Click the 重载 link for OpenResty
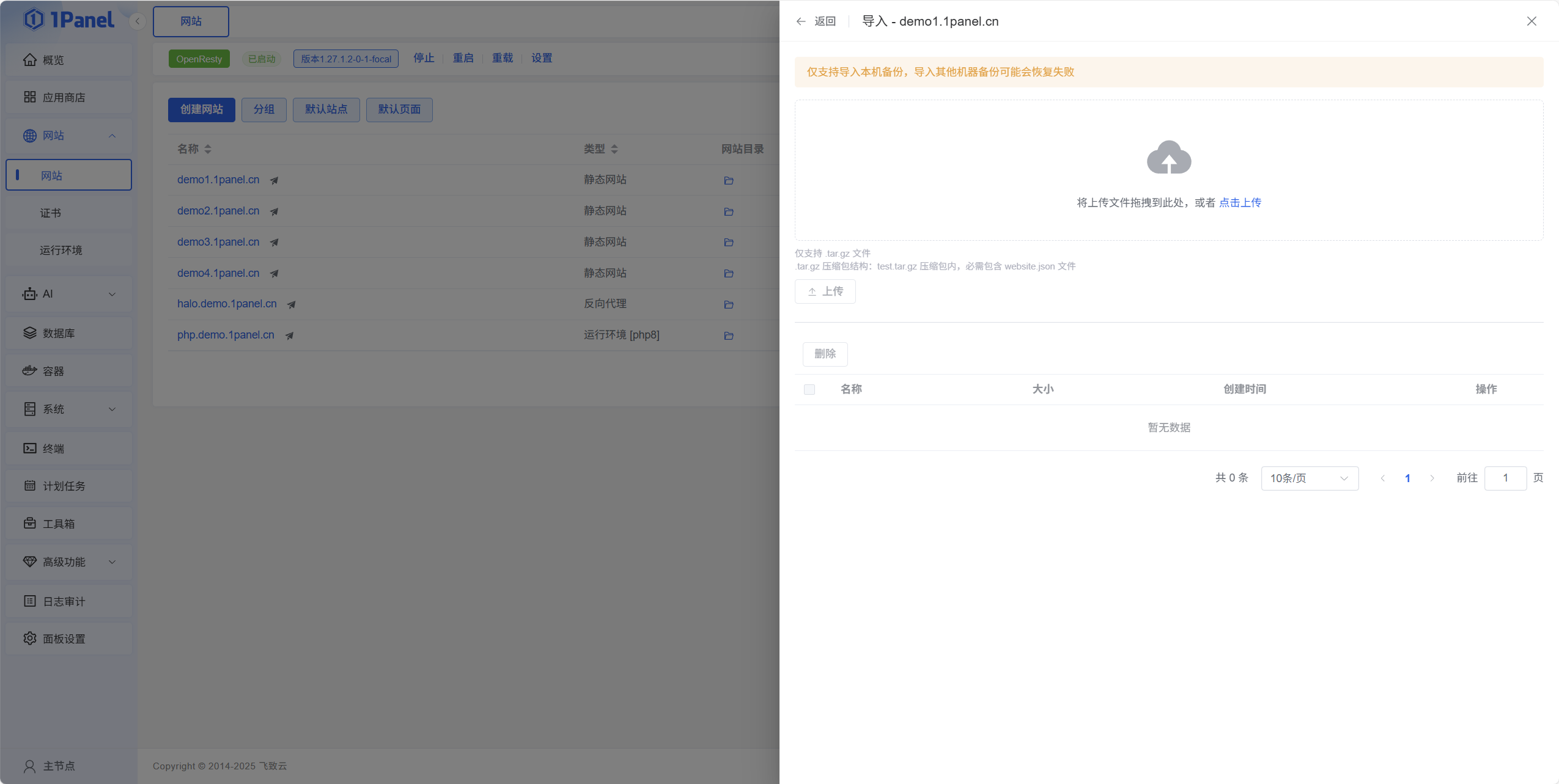Image resolution: width=1559 pixels, height=784 pixels. click(503, 58)
